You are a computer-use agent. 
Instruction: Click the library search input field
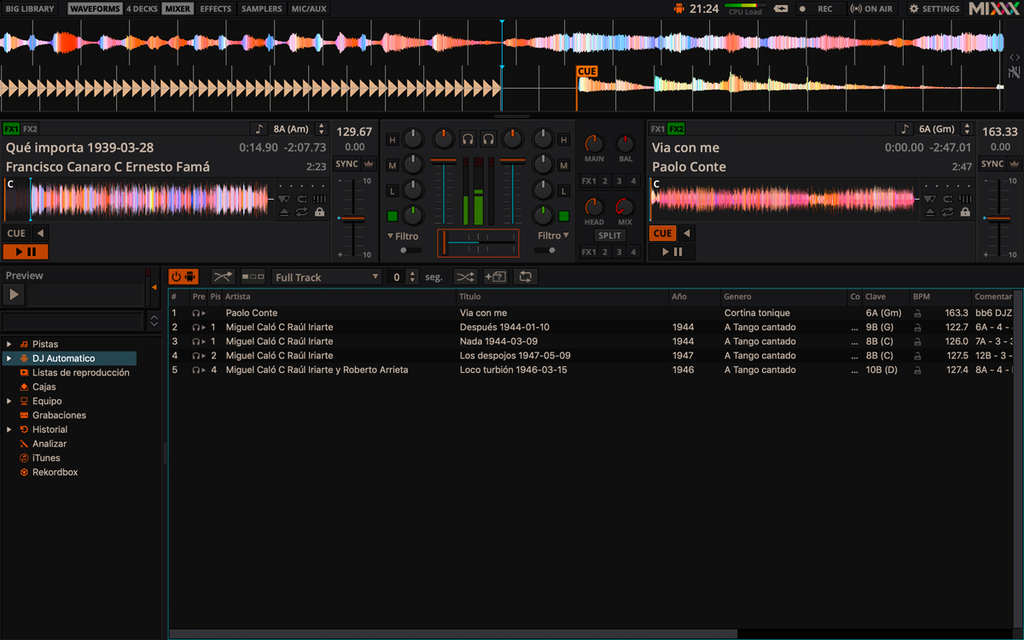73,321
